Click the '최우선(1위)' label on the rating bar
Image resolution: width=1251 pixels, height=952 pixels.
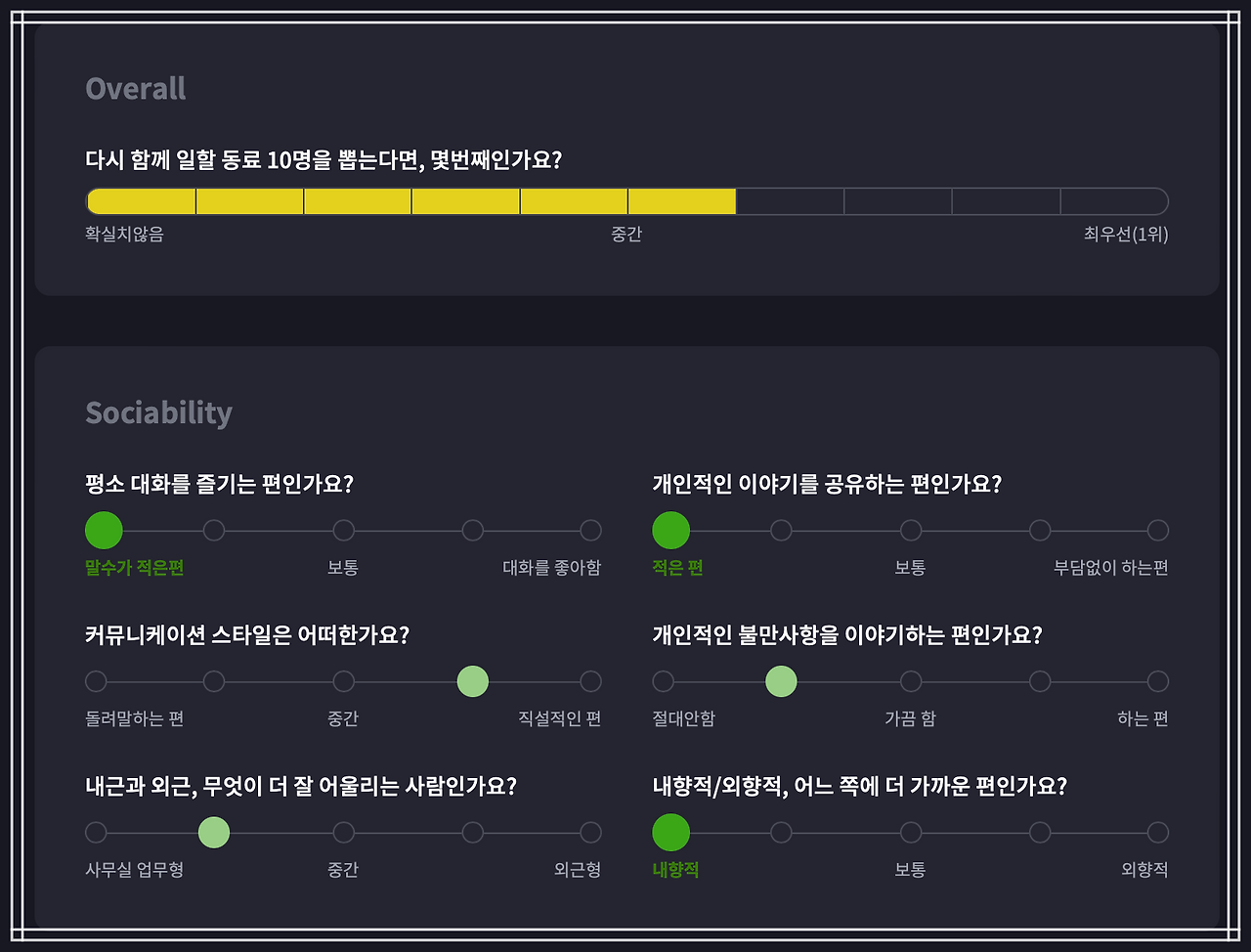click(1129, 235)
